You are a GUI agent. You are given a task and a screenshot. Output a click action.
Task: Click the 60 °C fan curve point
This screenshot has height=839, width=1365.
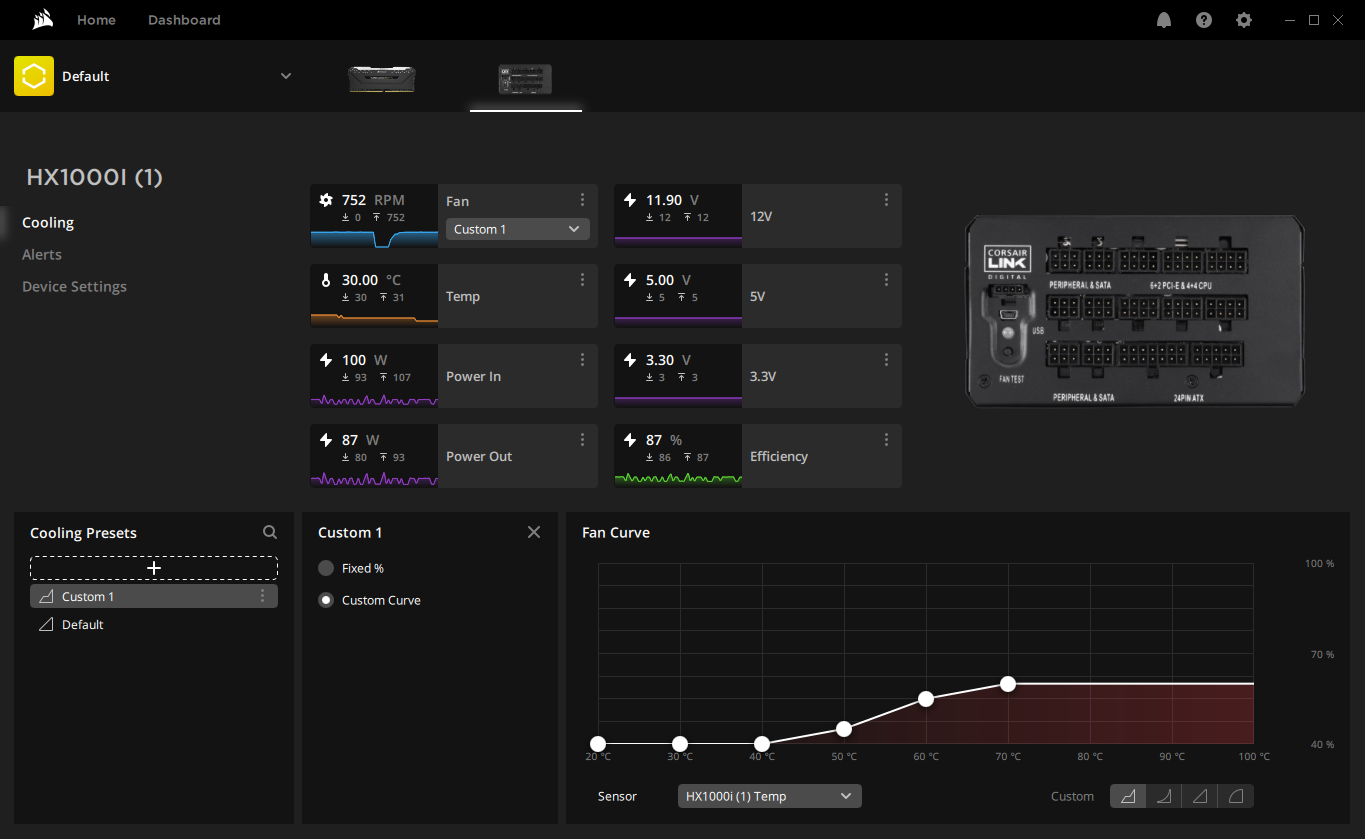pos(926,699)
